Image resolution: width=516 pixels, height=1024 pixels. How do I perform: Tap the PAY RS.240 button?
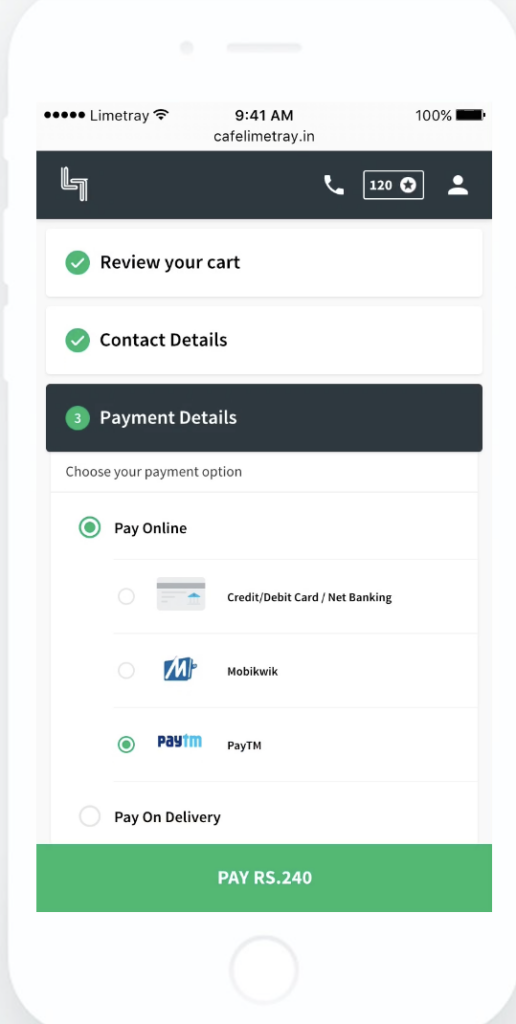264,878
